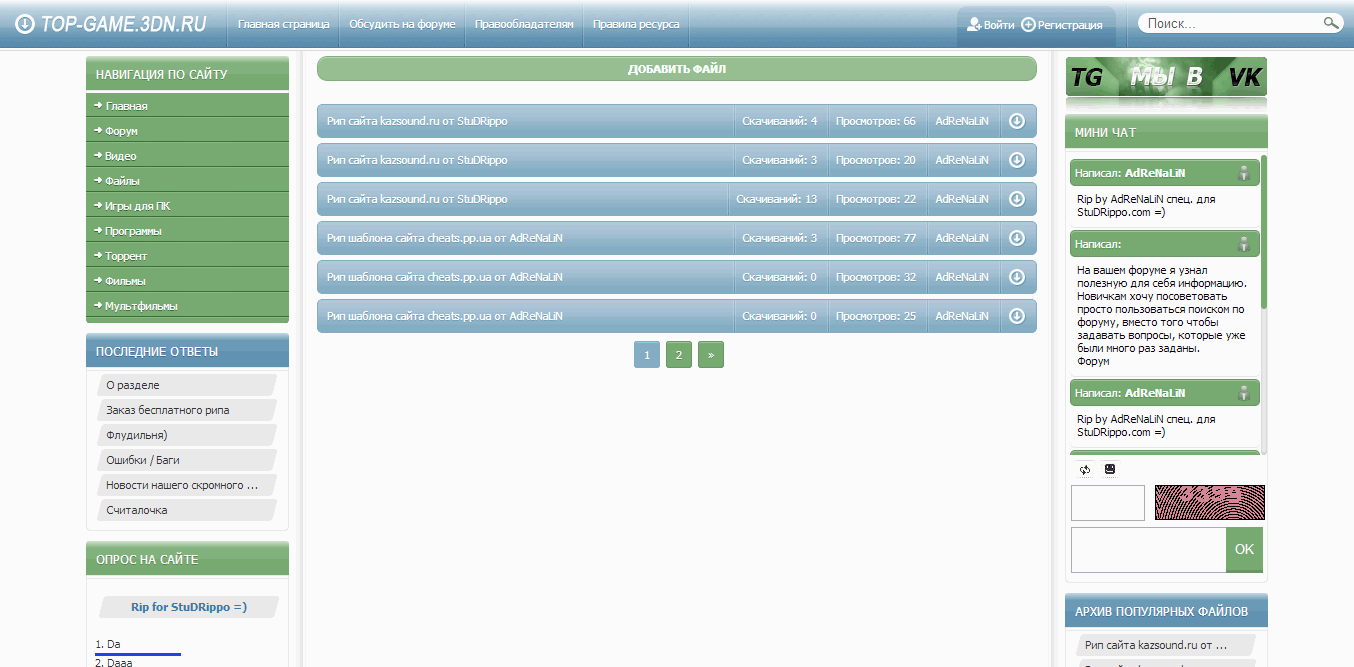Screen dimensions: 1354x667
Task: Click the next page arrow button
Action: [x=711, y=355]
